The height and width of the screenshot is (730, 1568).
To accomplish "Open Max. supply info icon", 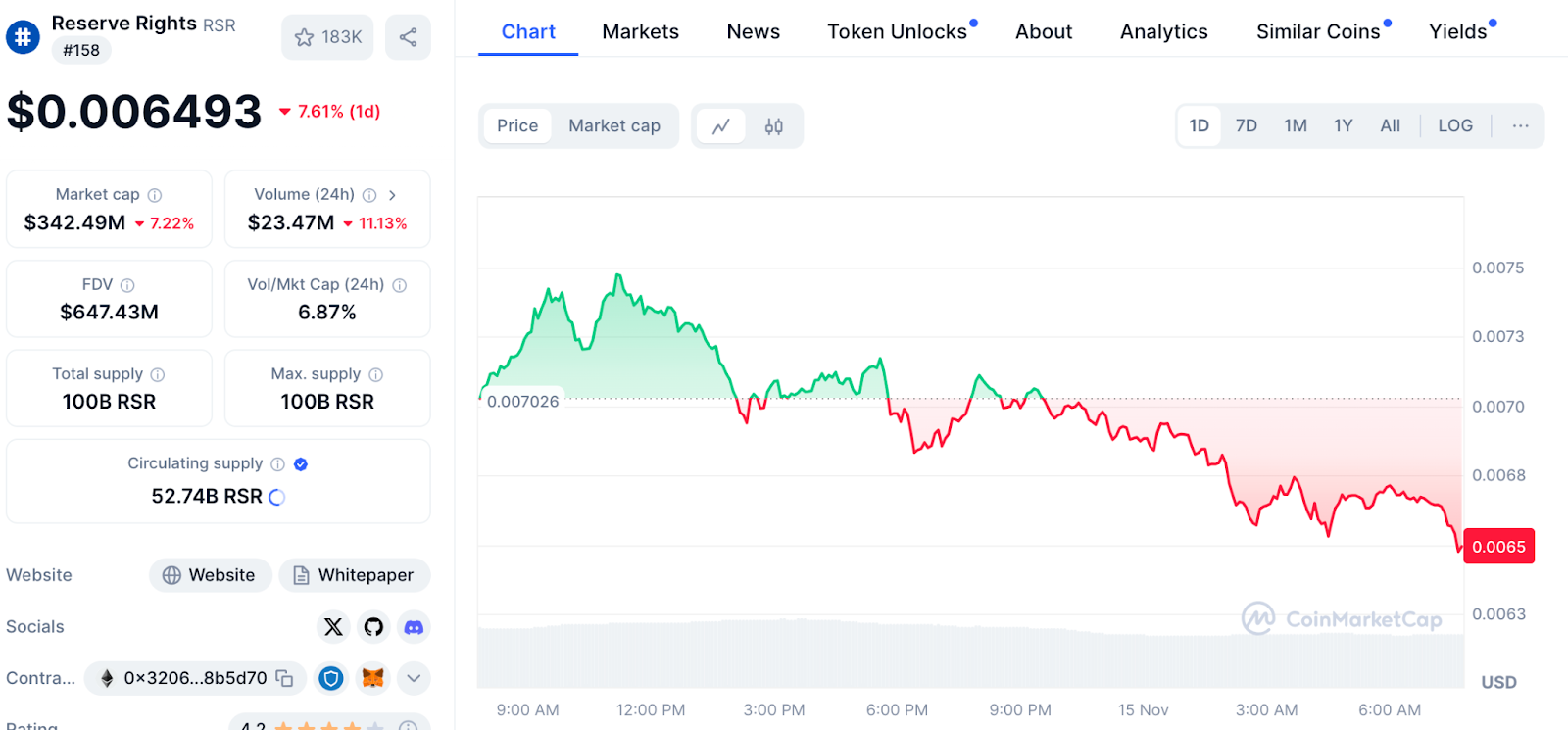I will [376, 374].
